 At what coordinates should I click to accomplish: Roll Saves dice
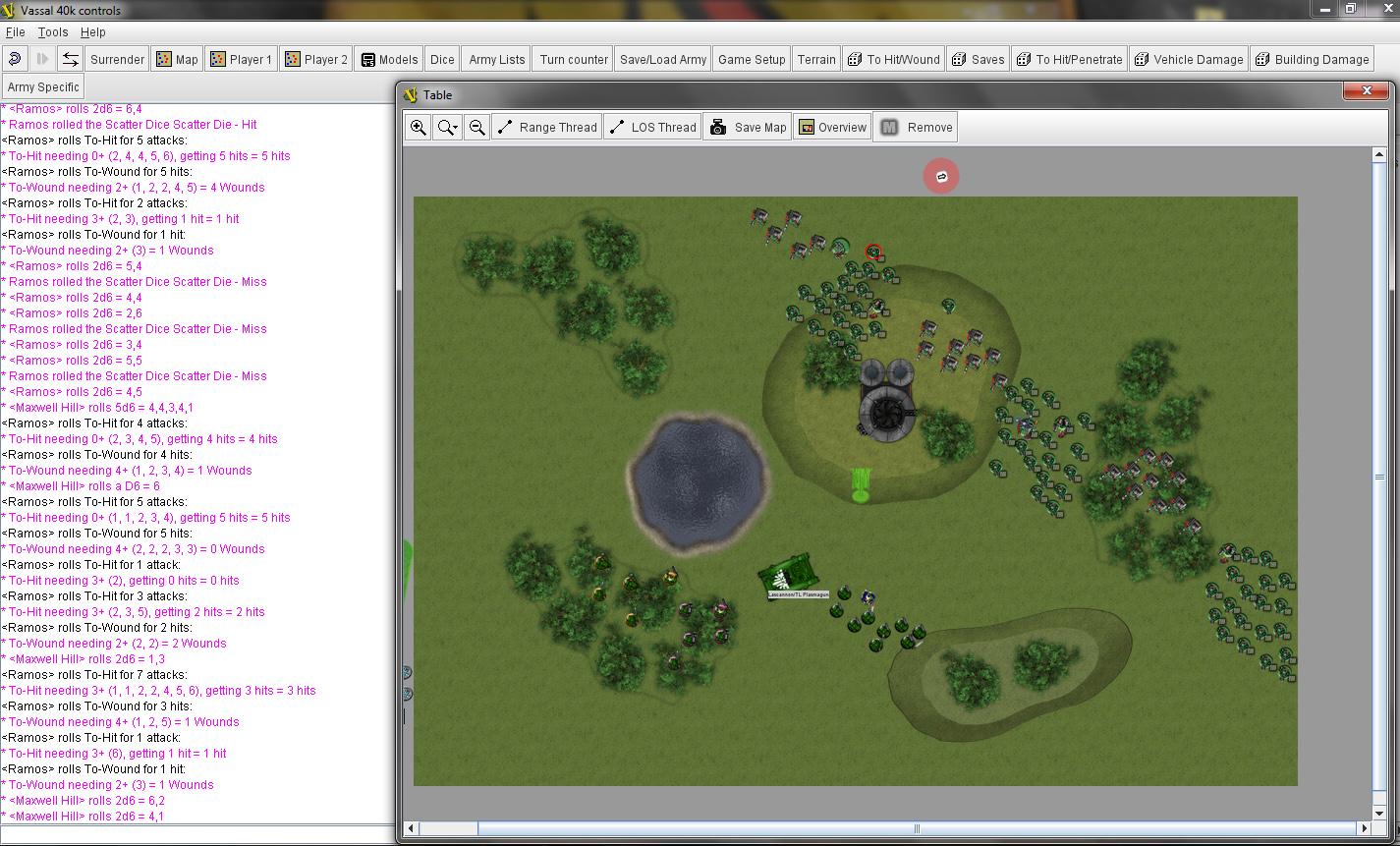(978, 59)
